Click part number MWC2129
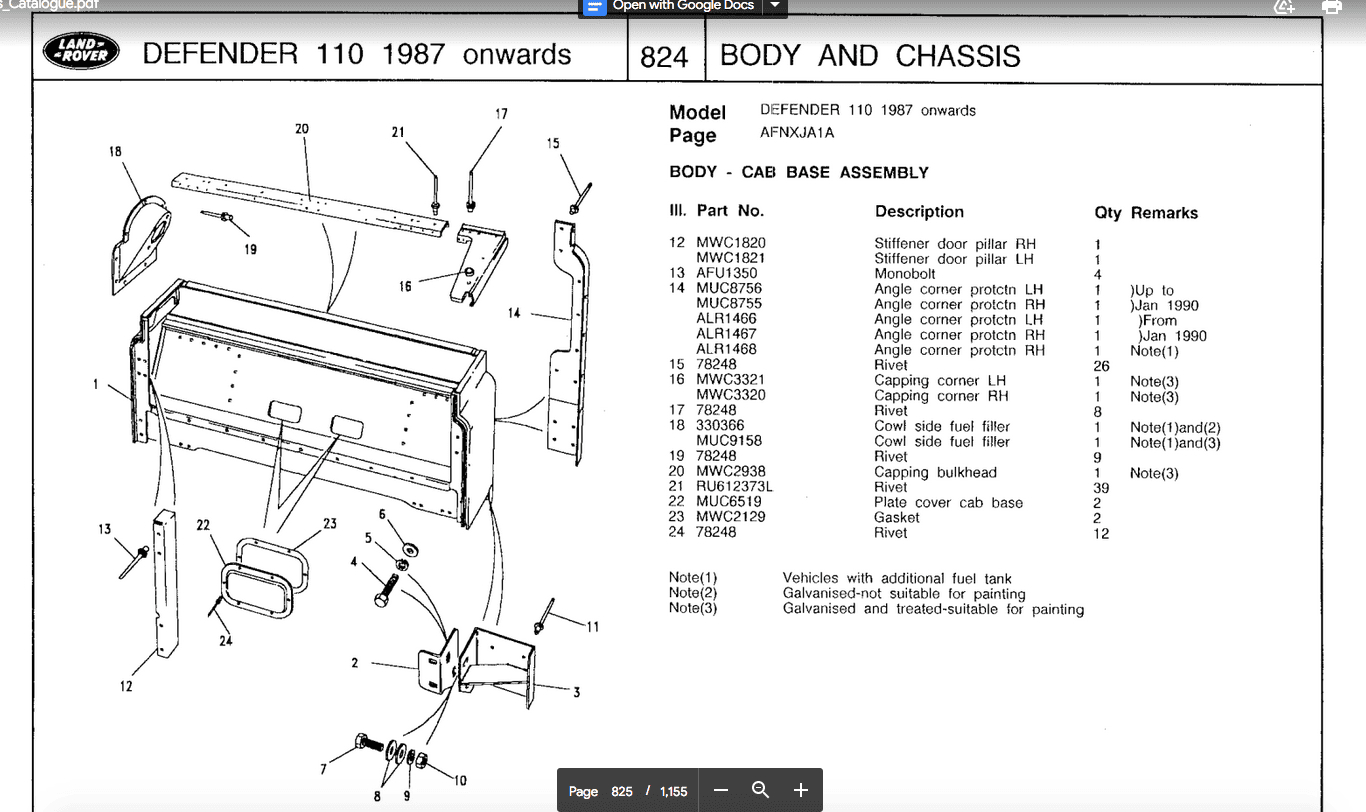The height and width of the screenshot is (812, 1366). [x=731, y=517]
